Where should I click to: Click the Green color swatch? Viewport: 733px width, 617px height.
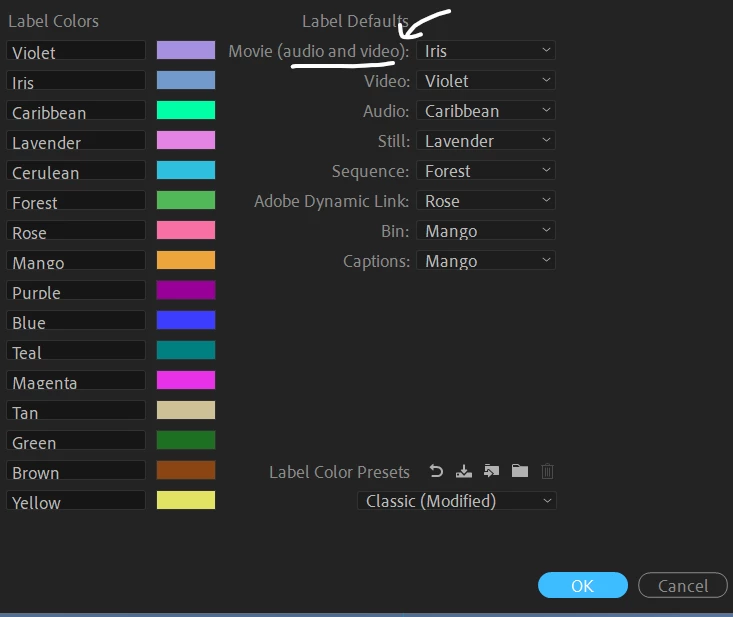pos(186,440)
